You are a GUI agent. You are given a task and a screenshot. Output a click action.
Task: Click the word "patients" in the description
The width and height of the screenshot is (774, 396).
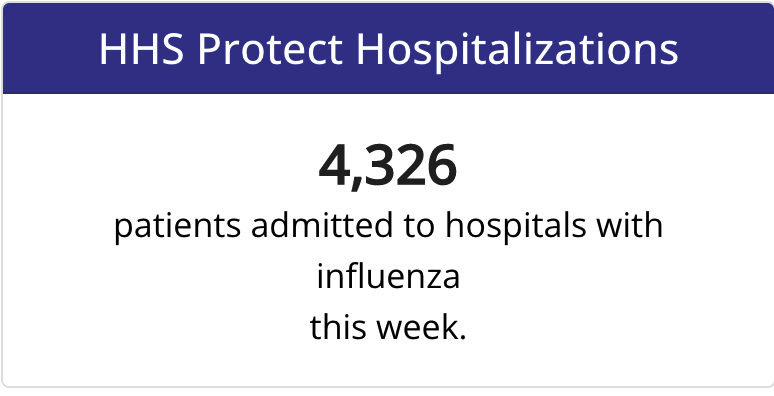pos(178,227)
